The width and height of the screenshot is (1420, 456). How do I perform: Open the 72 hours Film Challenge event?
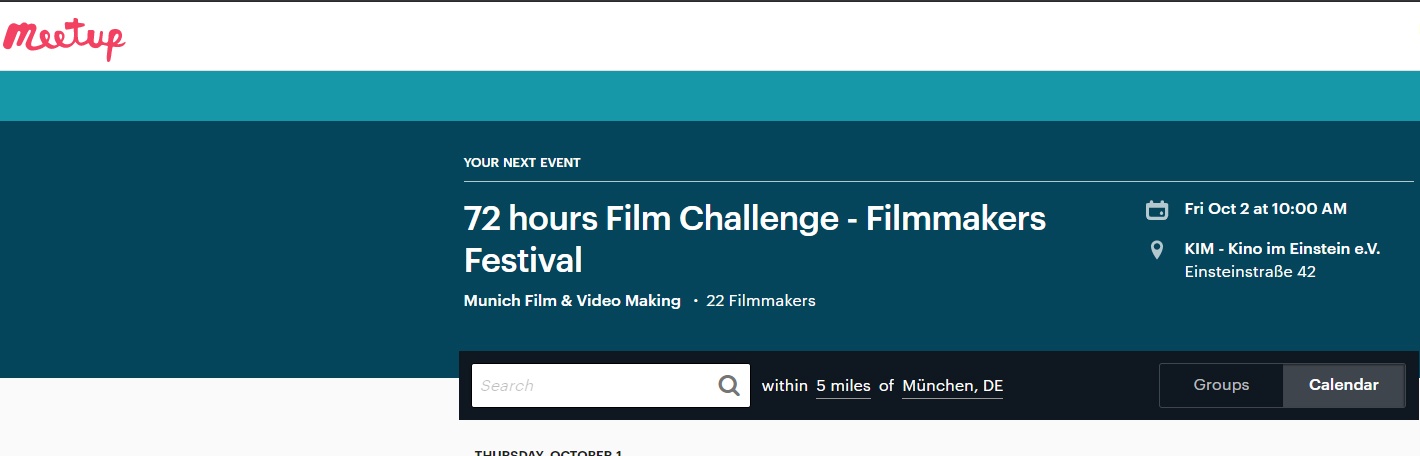(x=755, y=238)
